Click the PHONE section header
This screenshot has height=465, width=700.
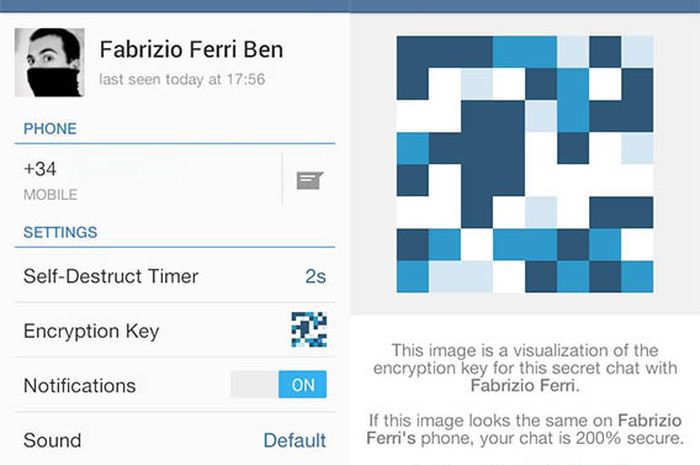(50, 129)
